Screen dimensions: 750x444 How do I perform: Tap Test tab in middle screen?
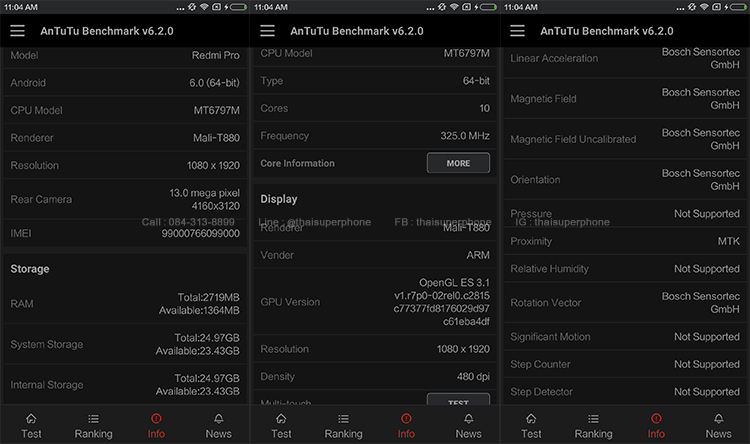(281, 426)
